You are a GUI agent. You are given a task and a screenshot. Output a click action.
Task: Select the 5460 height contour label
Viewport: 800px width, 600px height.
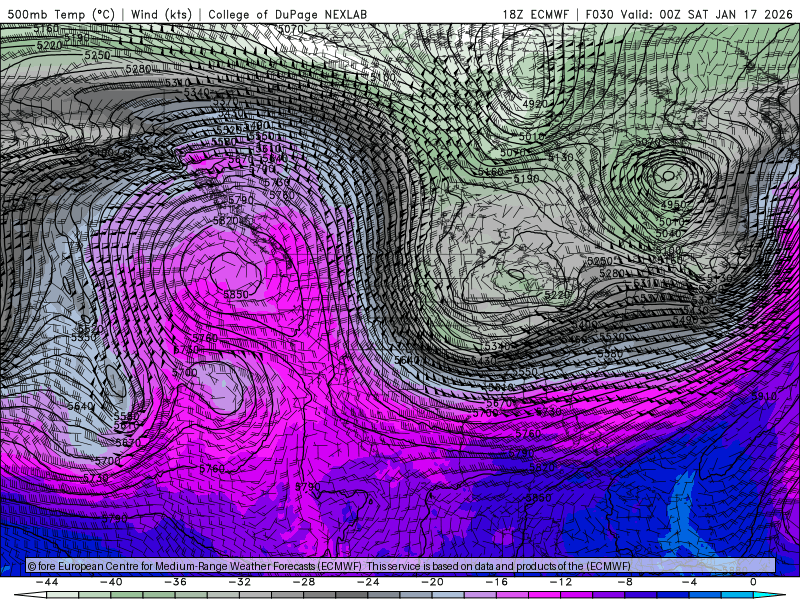pos(573,339)
